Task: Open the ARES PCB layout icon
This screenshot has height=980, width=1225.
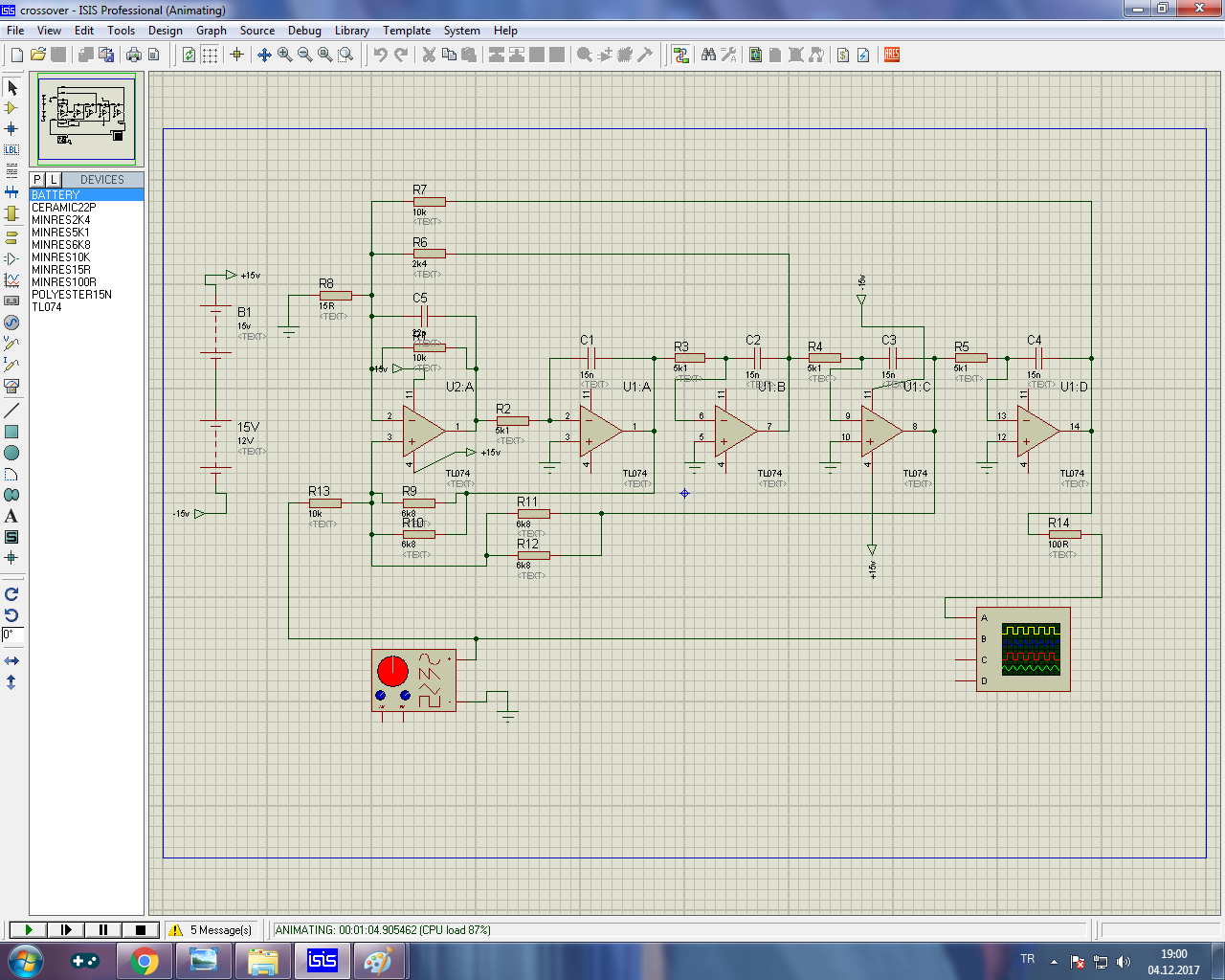Action: [x=891, y=55]
